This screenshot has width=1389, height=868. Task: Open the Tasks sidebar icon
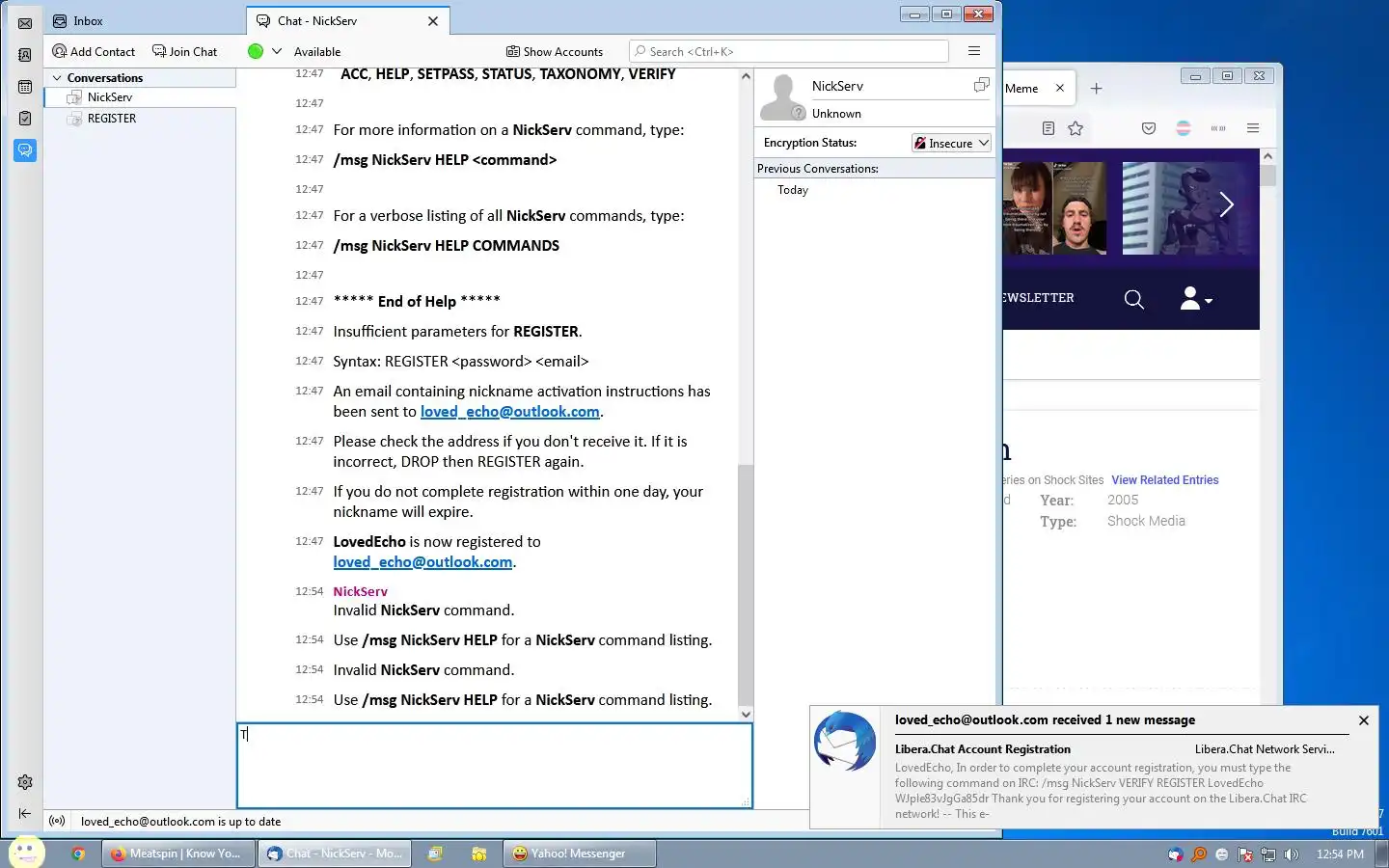[x=25, y=119]
